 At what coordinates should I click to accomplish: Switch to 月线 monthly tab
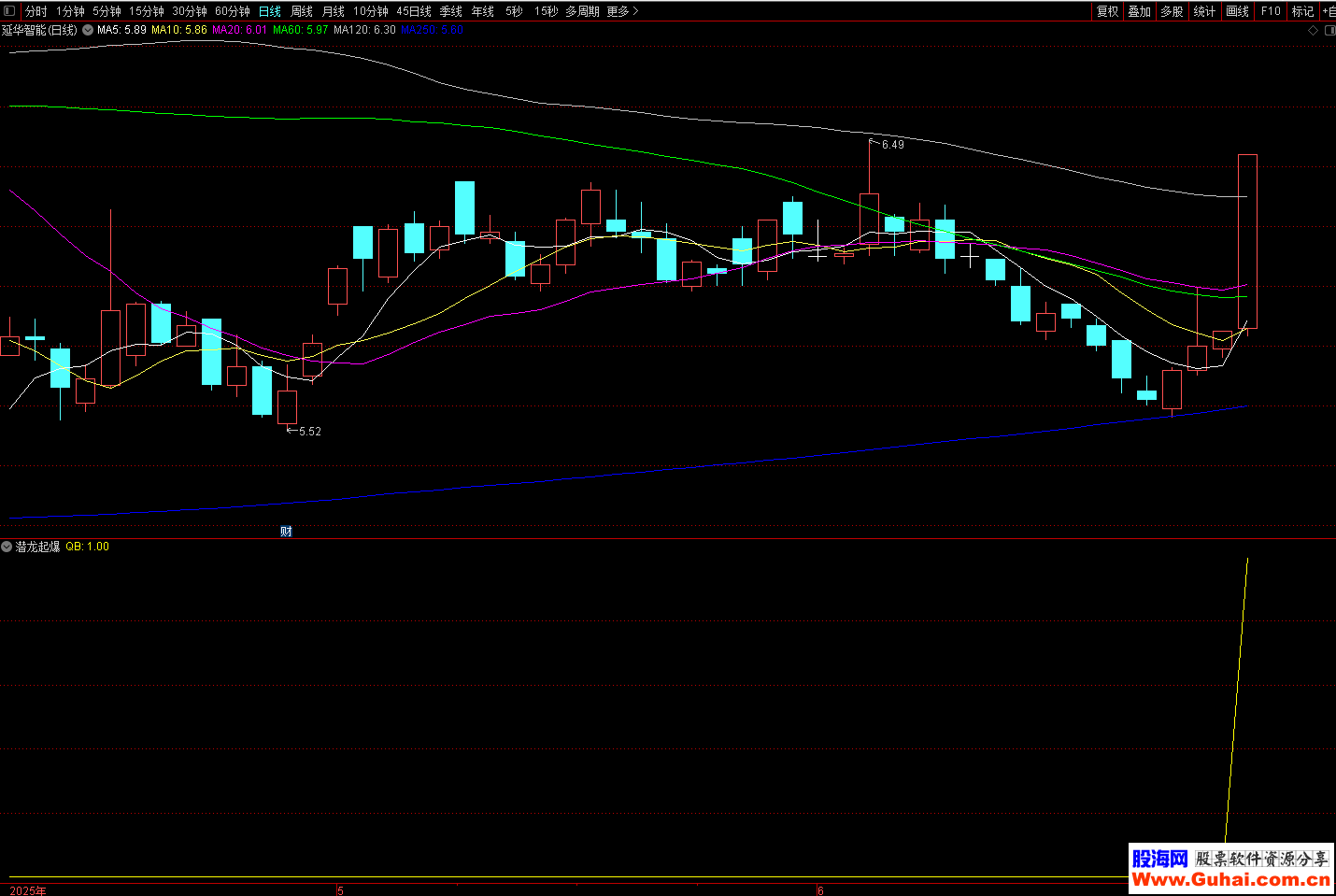point(334,11)
